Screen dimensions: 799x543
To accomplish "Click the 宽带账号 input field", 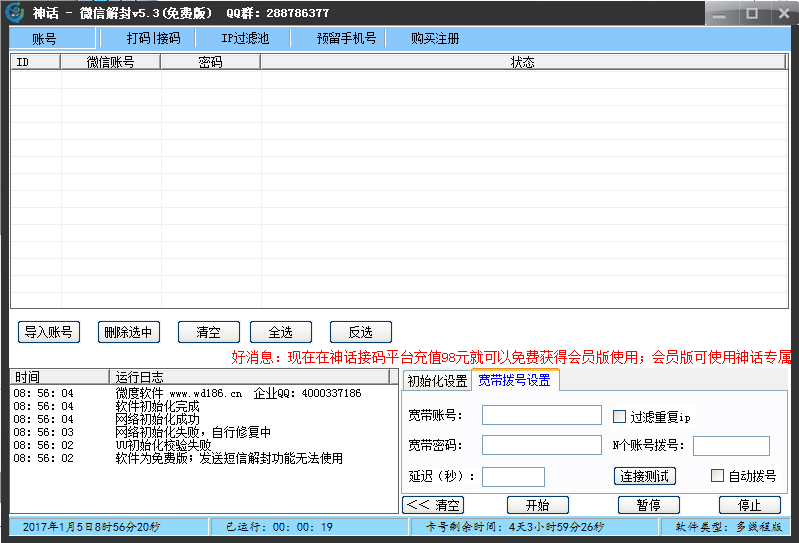I will tap(542, 415).
